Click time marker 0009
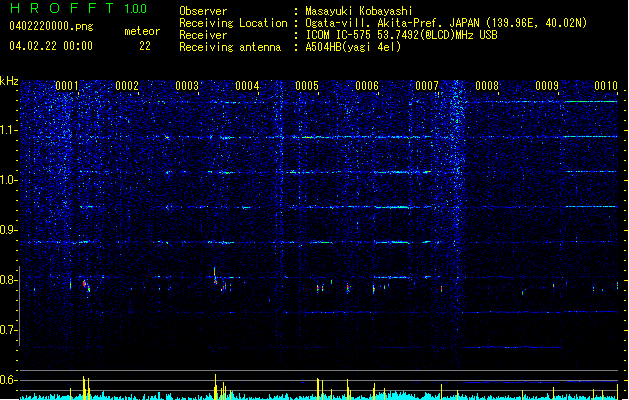This screenshot has height=400, width=629. pos(547,86)
